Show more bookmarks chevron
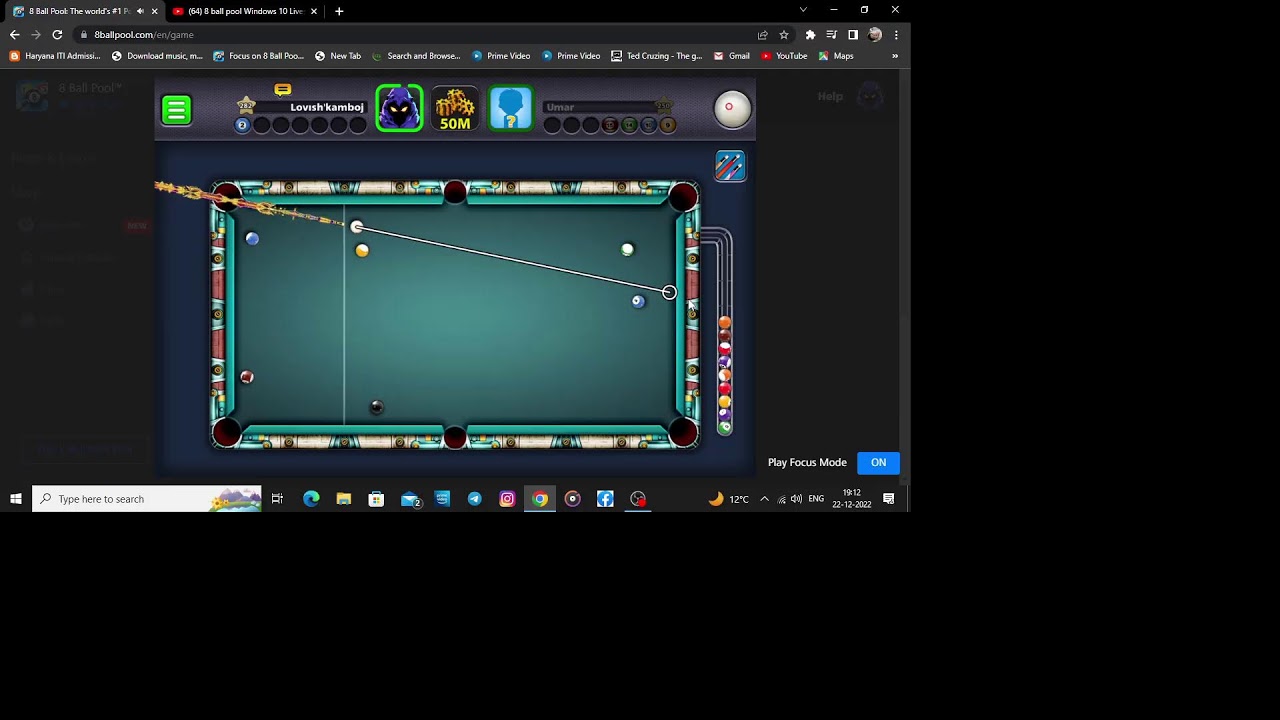The width and height of the screenshot is (1280, 720). point(895,56)
